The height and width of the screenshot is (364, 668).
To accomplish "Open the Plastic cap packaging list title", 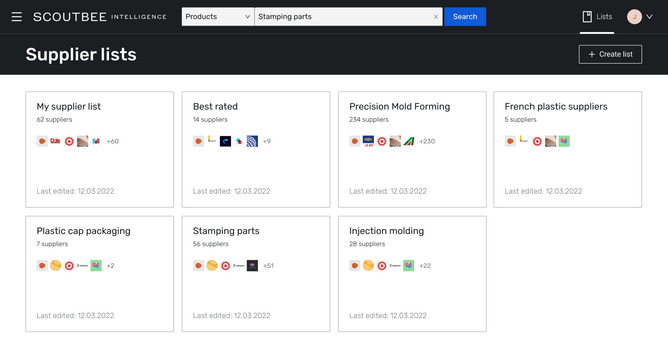I will click(x=84, y=231).
